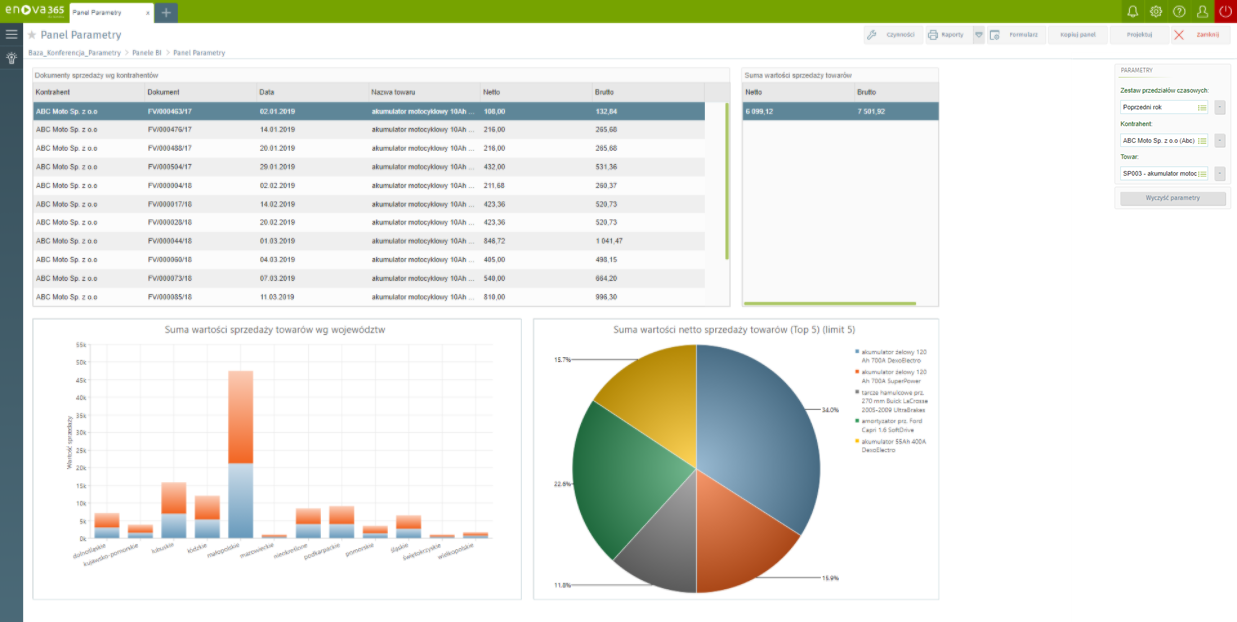
Task: Switch to the Panel Parametry tab
Action: (x=110, y=12)
